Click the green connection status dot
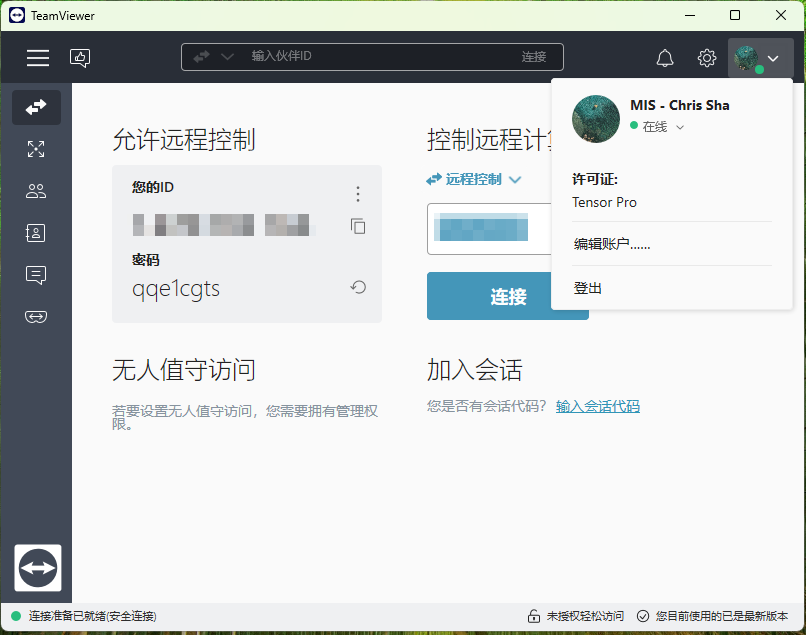806x635 pixels. tap(16, 616)
